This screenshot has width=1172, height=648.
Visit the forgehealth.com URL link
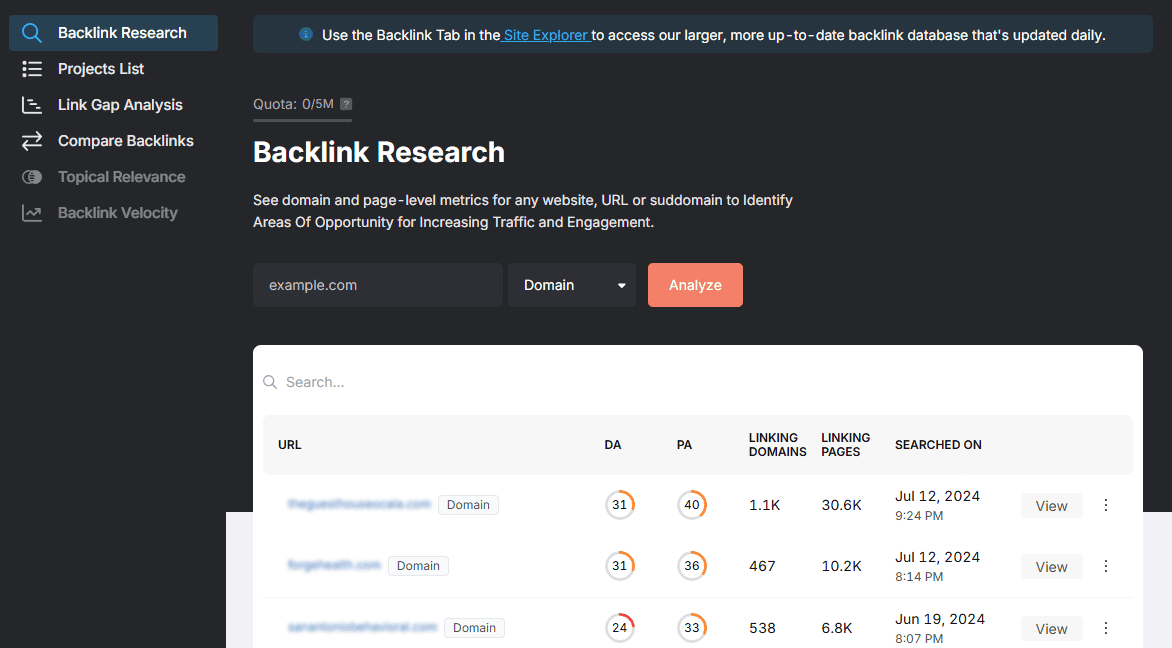coord(335,566)
